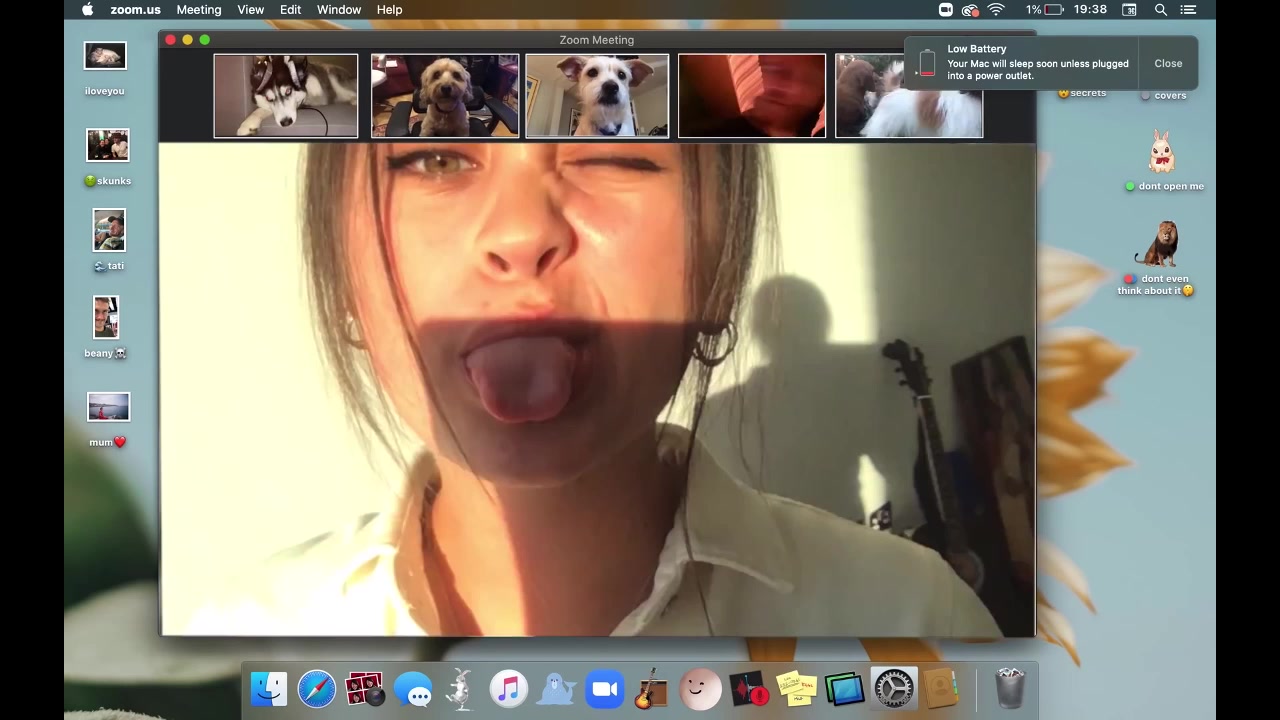Click the pink smiley face dock icon
This screenshot has width=1280, height=720.
tap(700, 689)
